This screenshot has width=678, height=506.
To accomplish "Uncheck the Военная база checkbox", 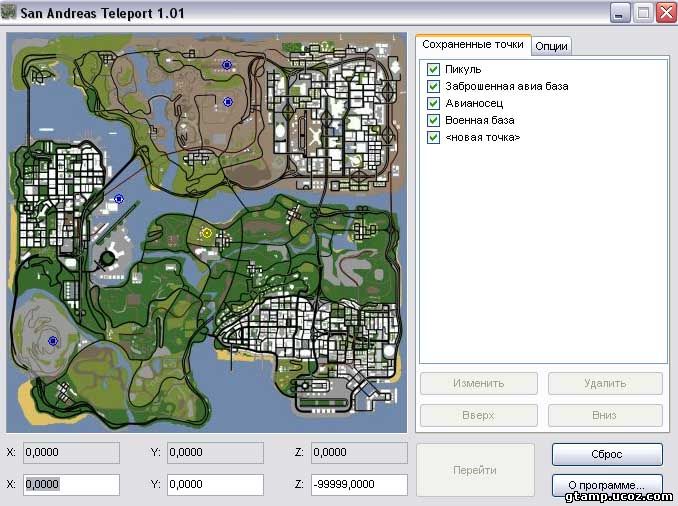I will tap(433, 120).
